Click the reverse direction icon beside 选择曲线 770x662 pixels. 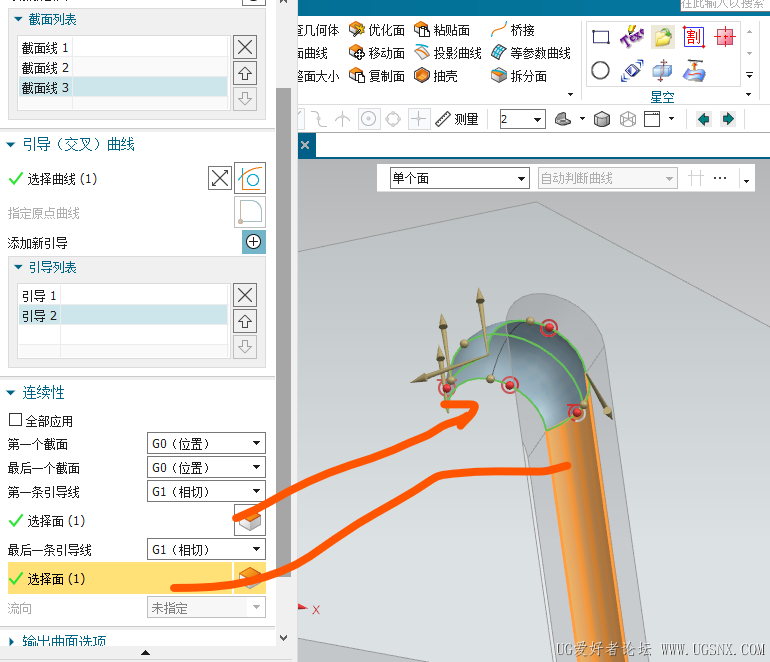click(220, 178)
